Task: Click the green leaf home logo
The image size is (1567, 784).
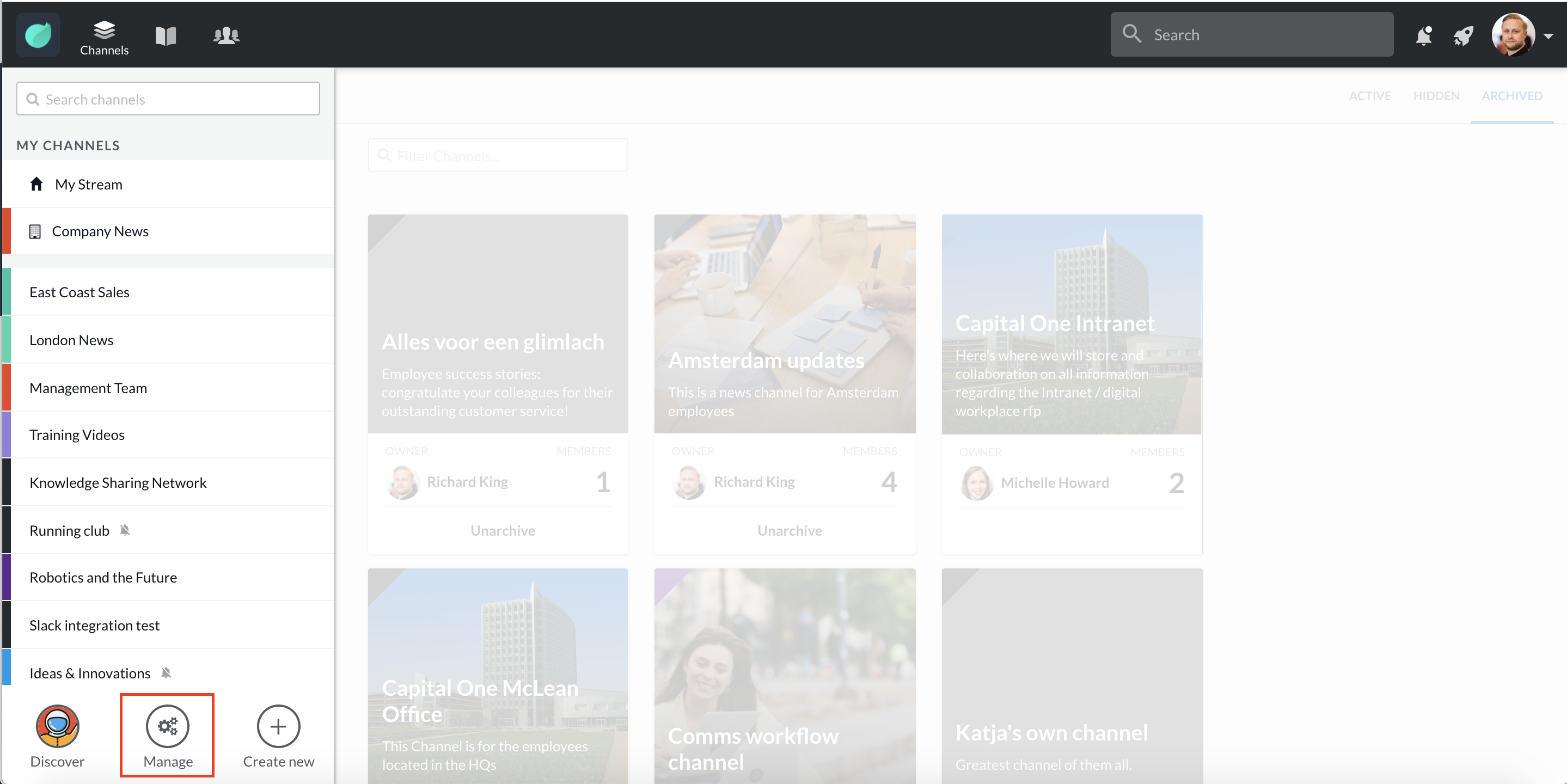Action: 38,35
